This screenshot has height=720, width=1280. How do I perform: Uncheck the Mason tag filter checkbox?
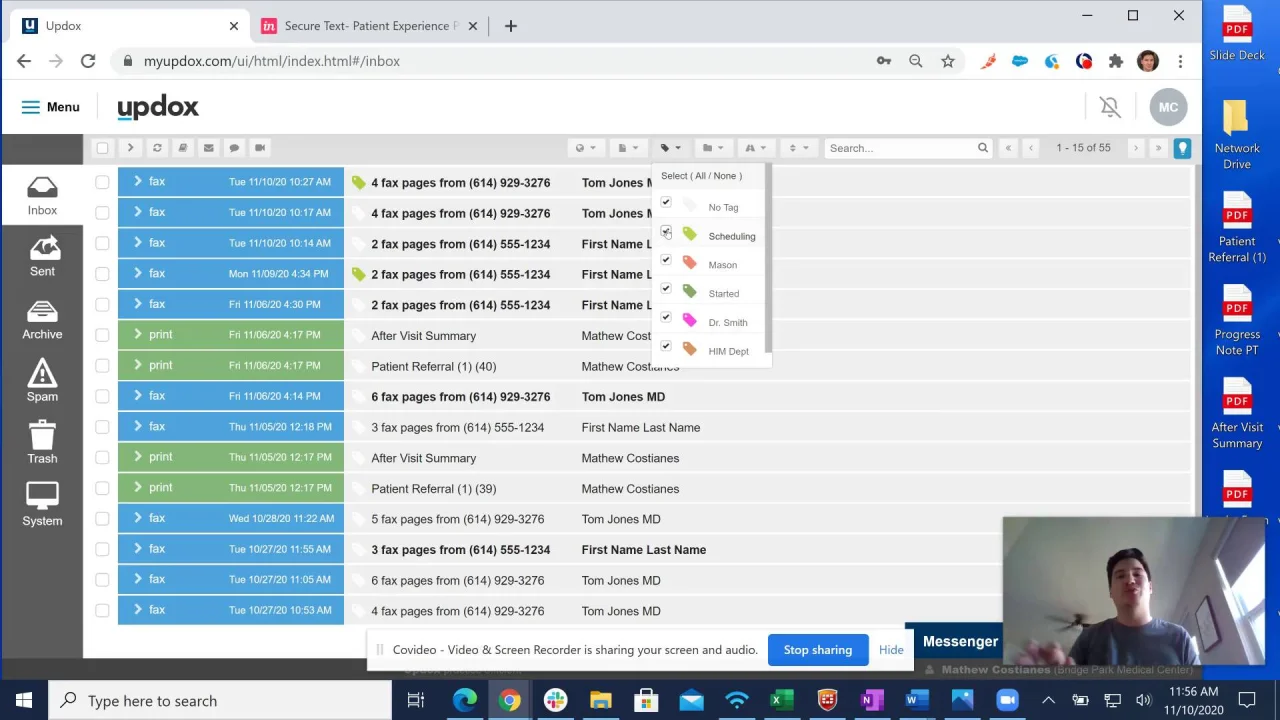(x=666, y=261)
